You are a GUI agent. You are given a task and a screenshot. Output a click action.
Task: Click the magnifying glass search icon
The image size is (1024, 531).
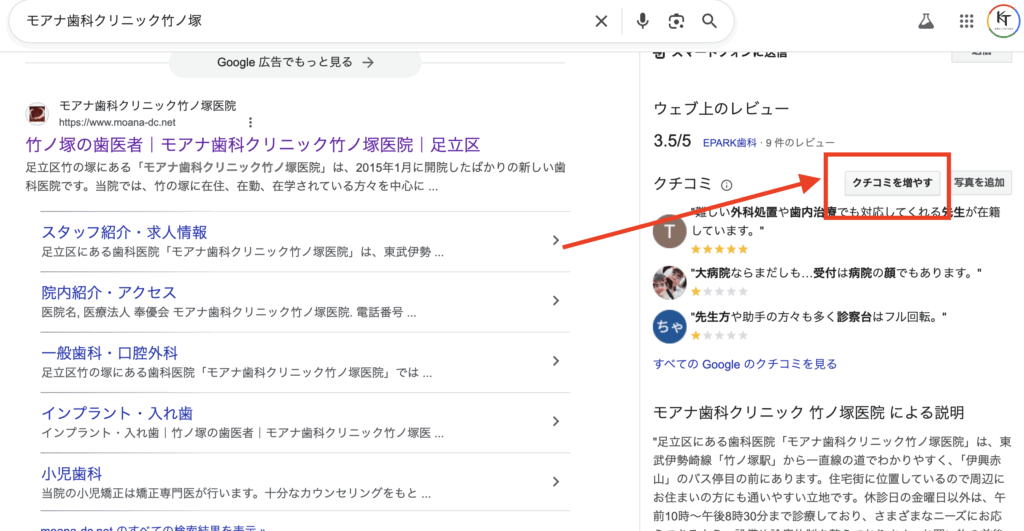(710, 21)
